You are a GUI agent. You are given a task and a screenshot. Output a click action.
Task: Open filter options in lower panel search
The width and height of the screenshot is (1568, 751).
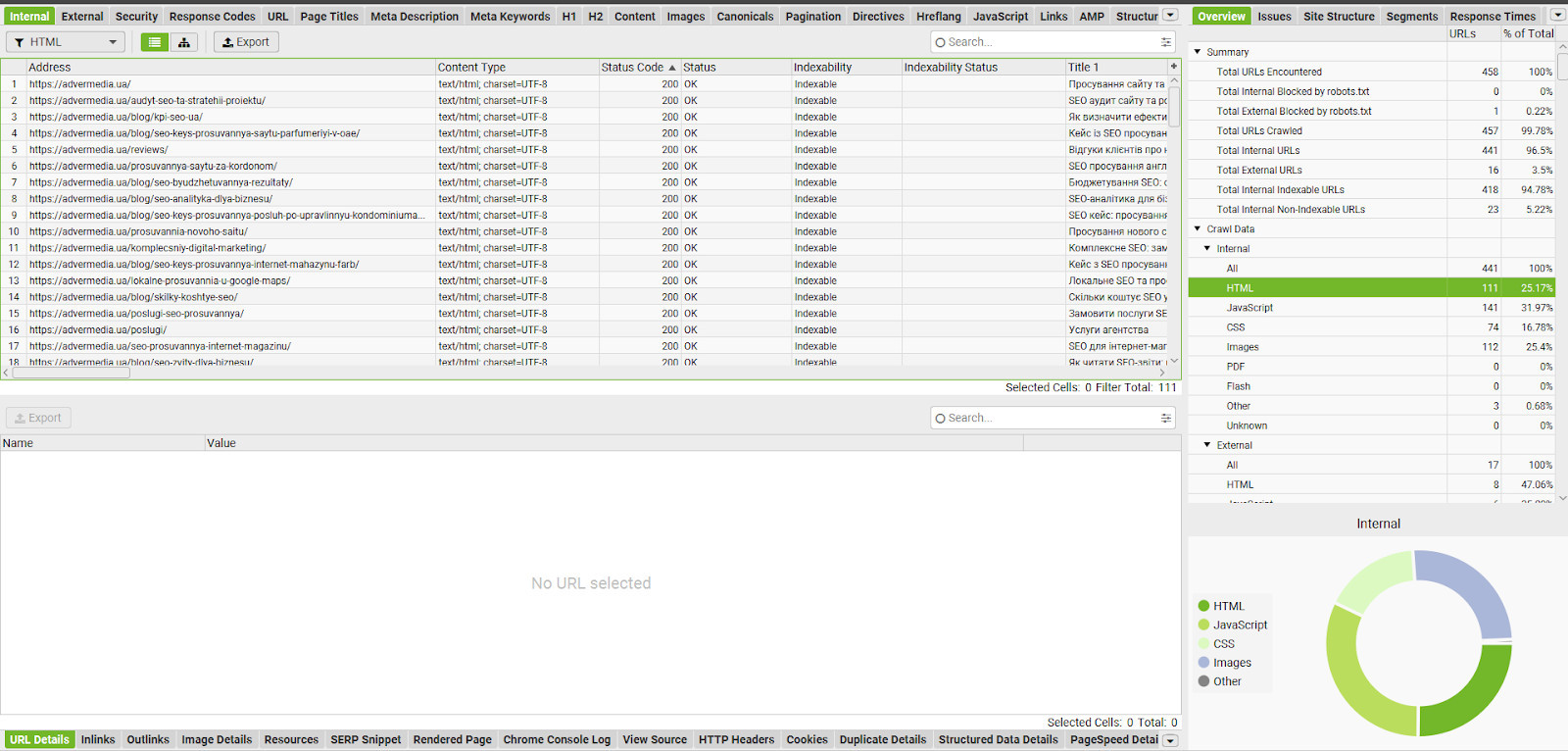pyautogui.click(x=1166, y=418)
